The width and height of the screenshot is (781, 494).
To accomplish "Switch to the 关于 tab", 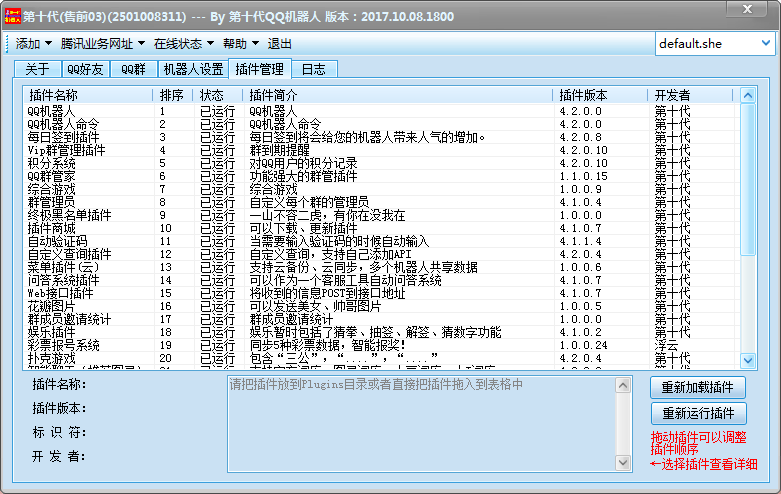I will (x=38, y=69).
